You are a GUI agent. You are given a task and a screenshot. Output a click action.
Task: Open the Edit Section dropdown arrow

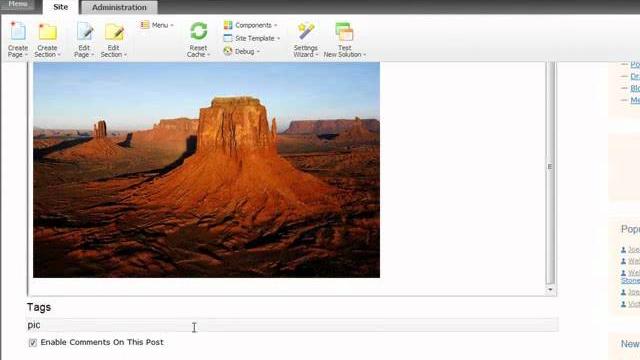[x=125, y=55]
